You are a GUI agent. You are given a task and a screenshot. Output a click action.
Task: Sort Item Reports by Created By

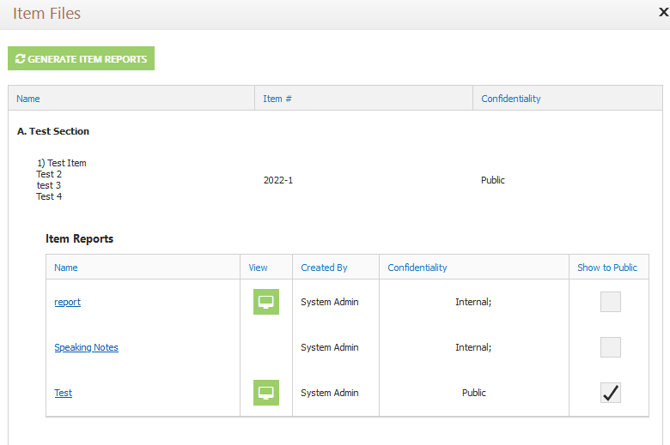pyautogui.click(x=324, y=267)
